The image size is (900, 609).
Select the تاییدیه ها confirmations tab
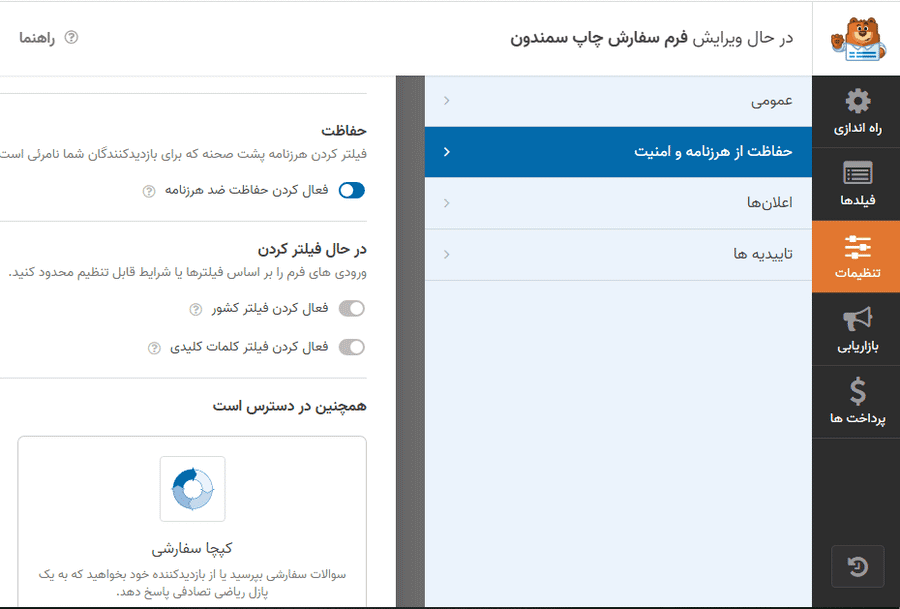point(618,254)
